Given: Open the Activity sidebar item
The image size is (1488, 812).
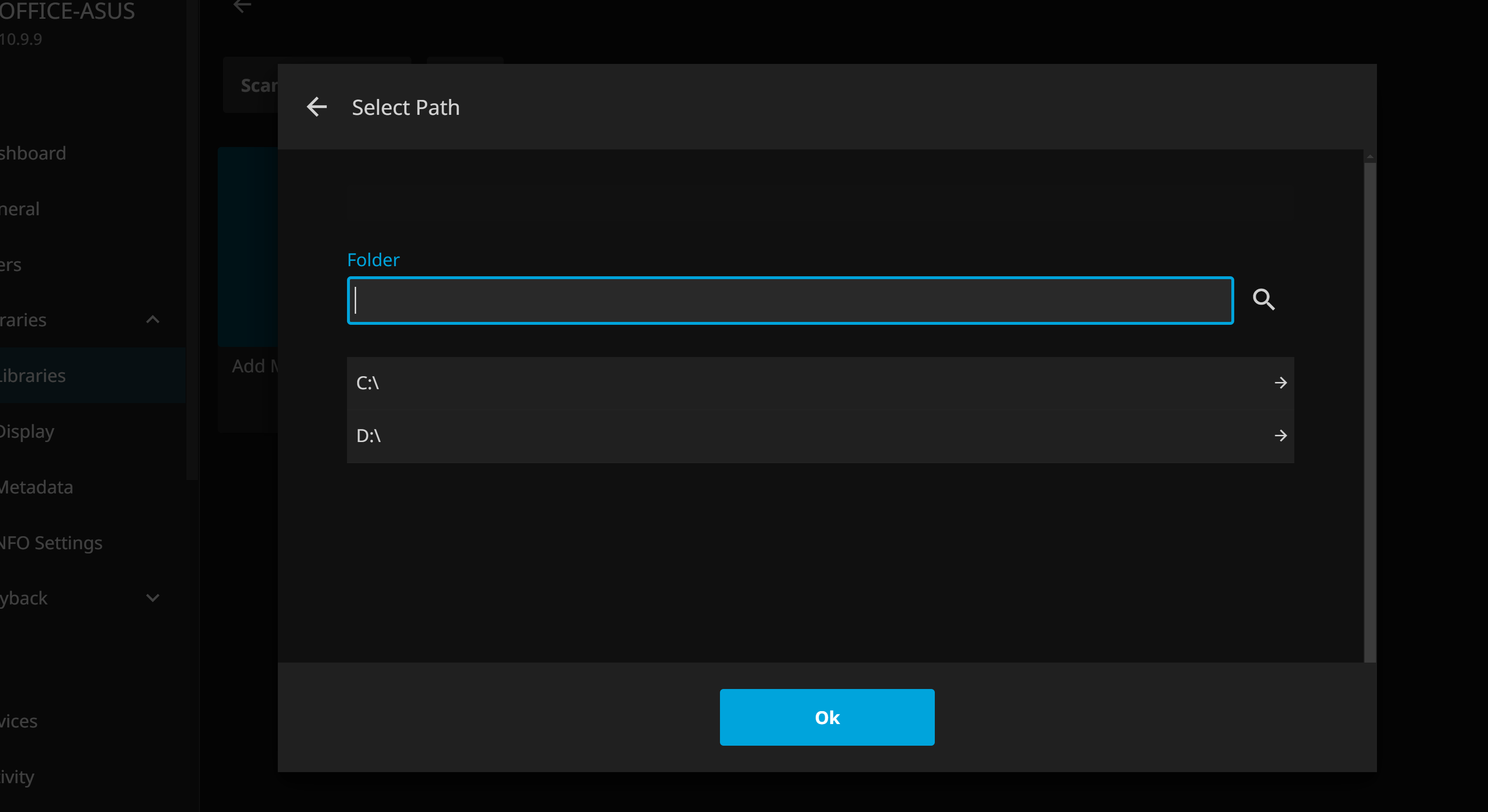Looking at the screenshot, I should tap(17, 777).
